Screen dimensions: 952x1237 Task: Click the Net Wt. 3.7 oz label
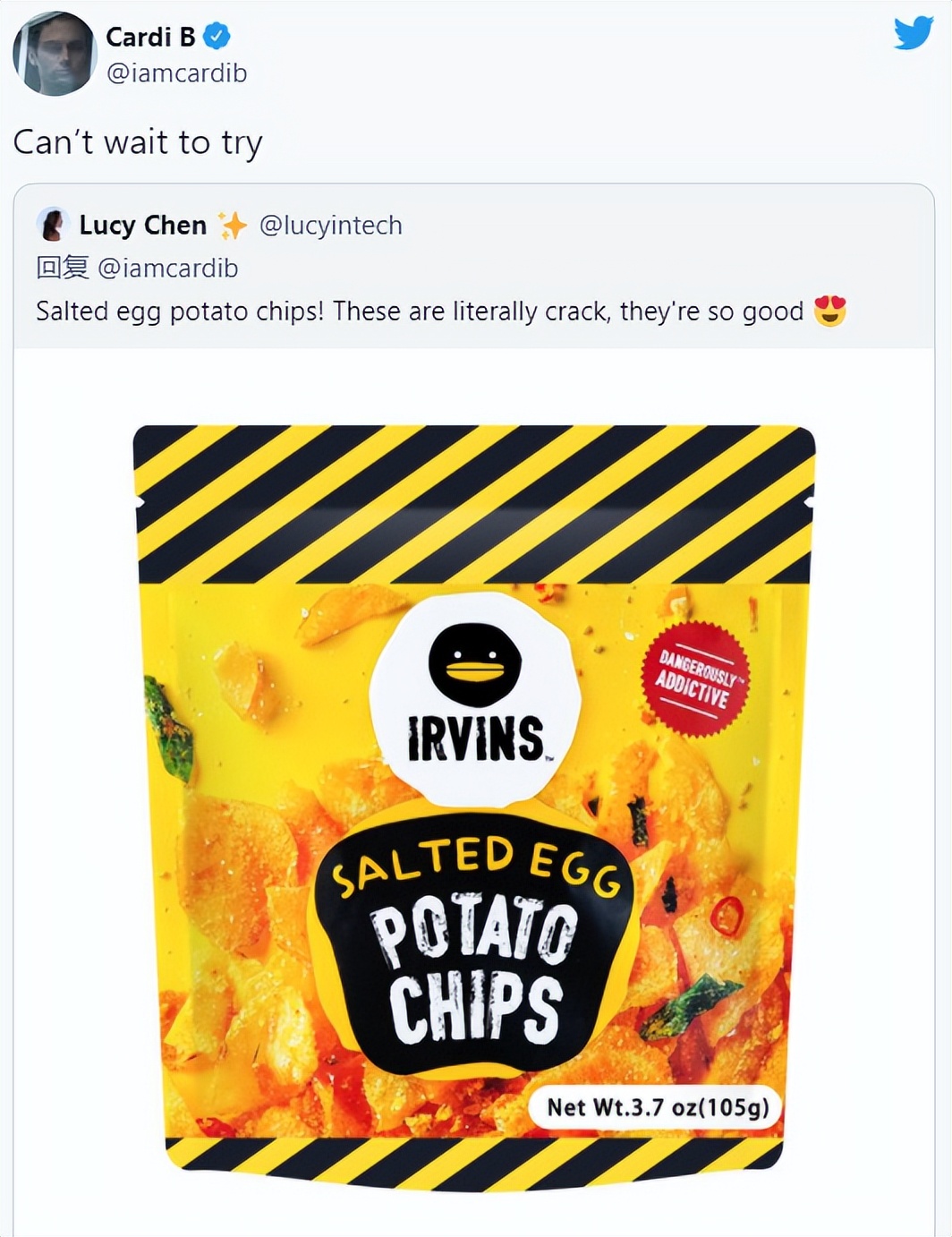point(658,1107)
